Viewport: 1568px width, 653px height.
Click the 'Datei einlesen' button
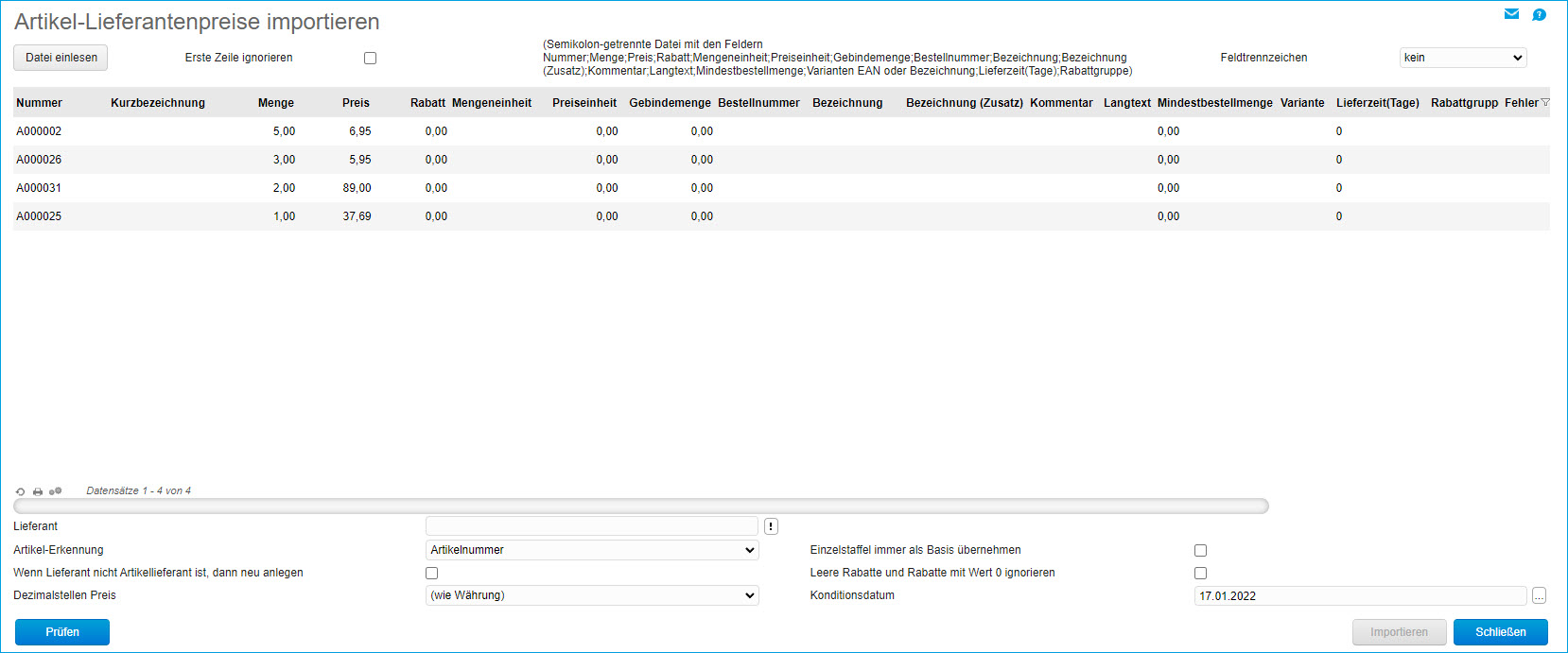(x=61, y=58)
